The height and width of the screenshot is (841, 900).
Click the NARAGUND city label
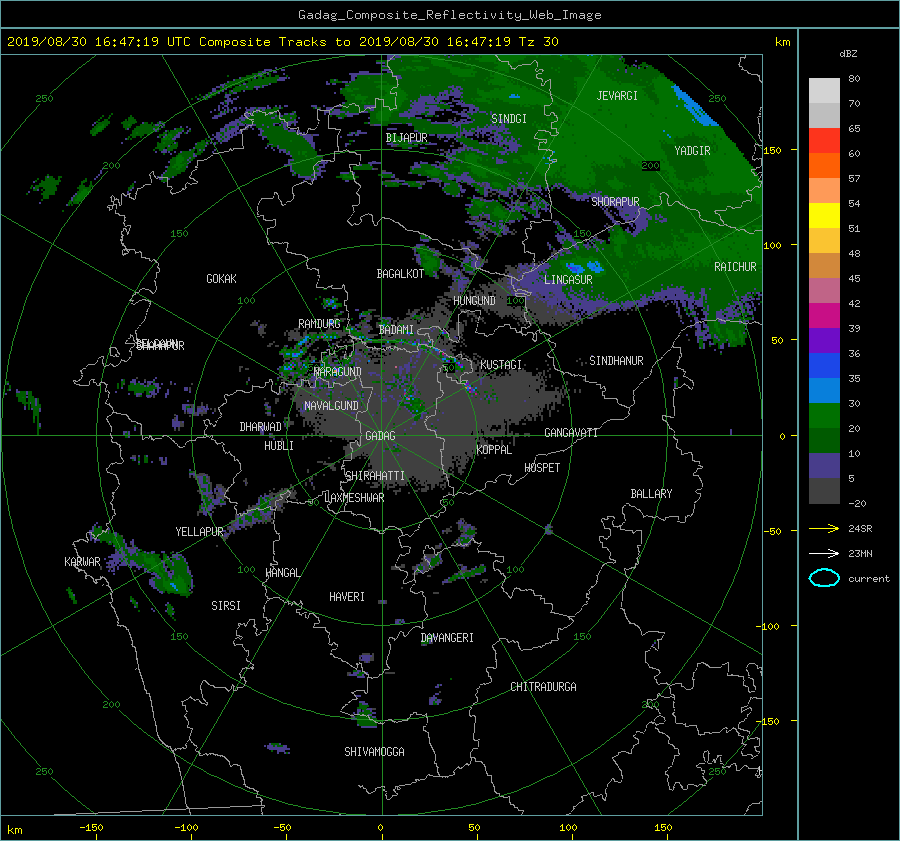click(338, 372)
